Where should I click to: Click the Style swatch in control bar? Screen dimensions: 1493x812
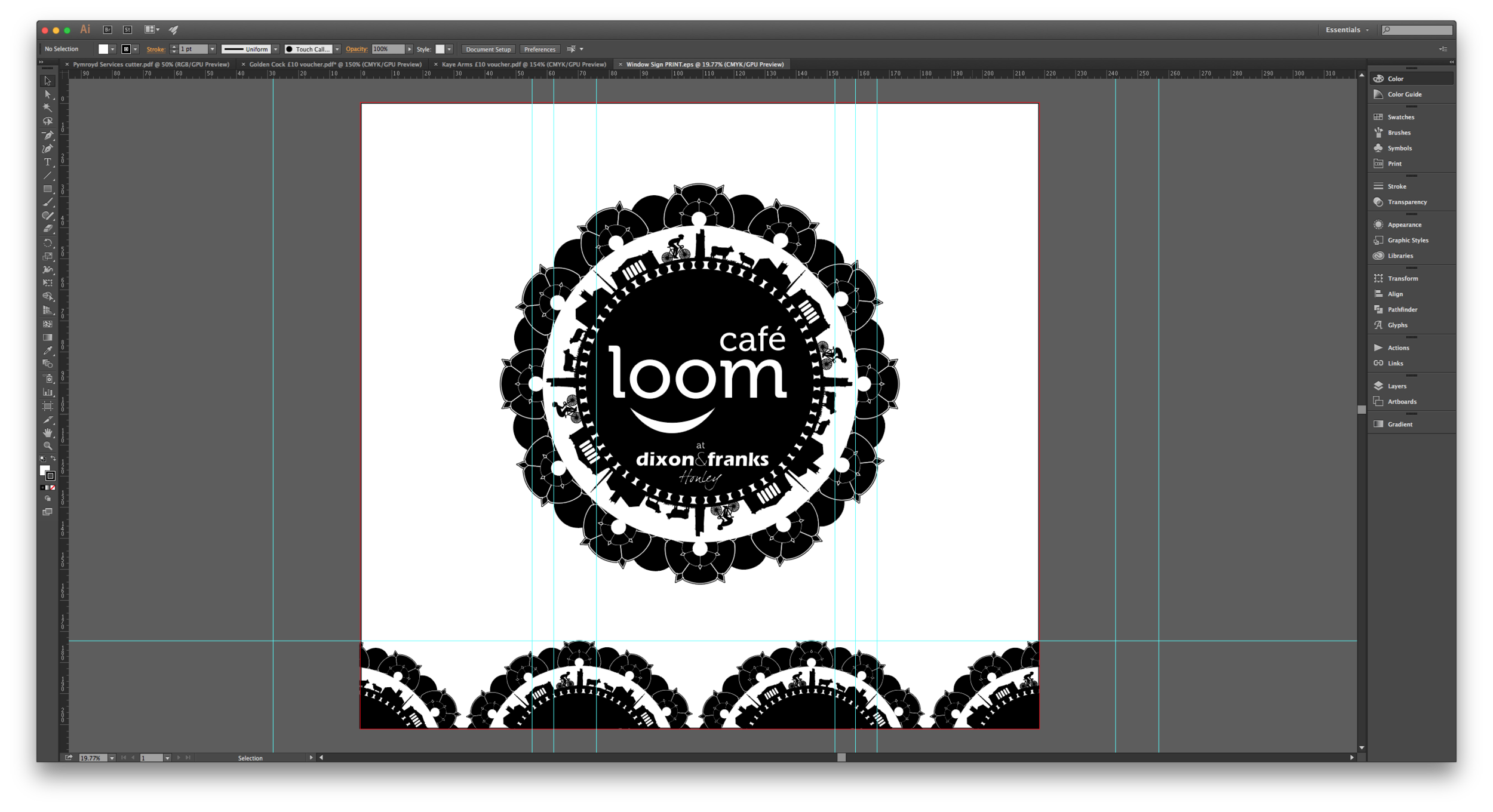440,49
